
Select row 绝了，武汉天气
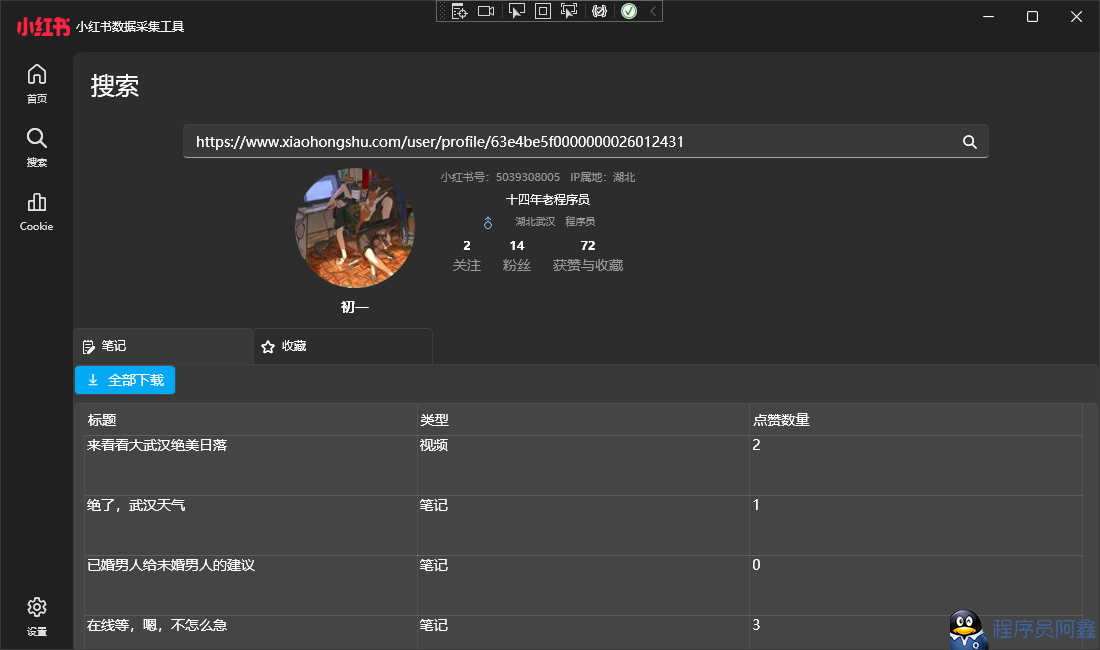click(x=583, y=526)
